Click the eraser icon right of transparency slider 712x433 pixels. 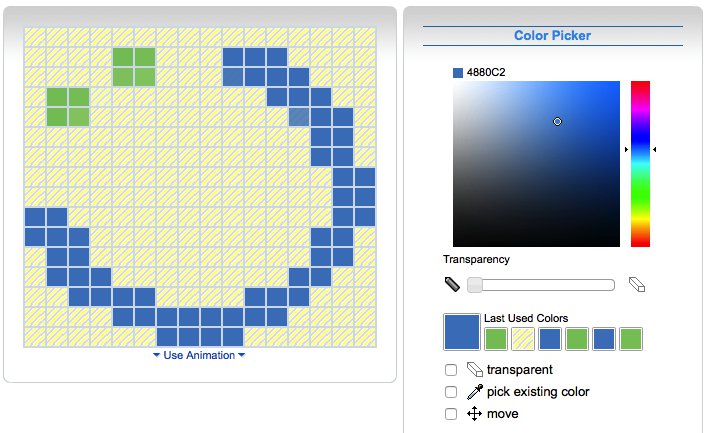coord(637,285)
